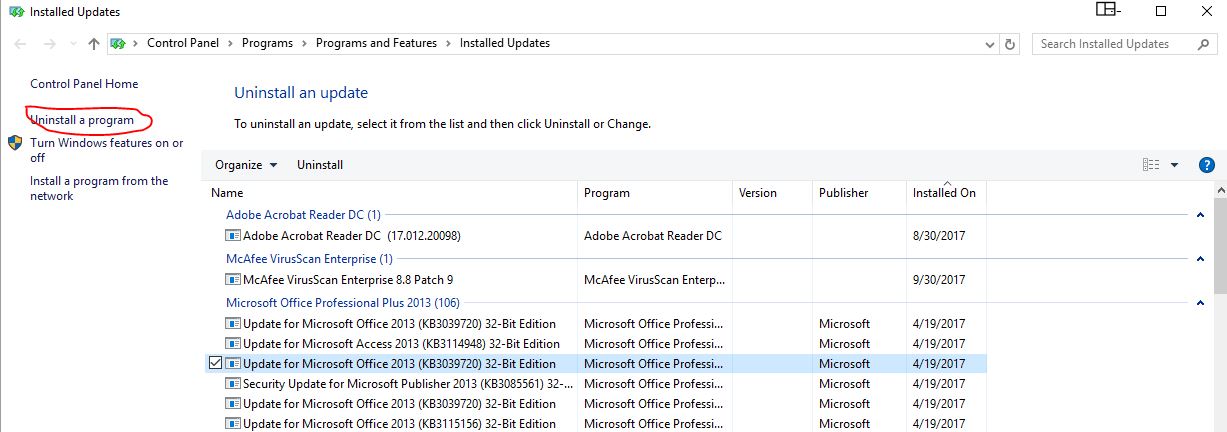Click the search magnifier icon
The image size is (1227, 432).
click(1203, 44)
